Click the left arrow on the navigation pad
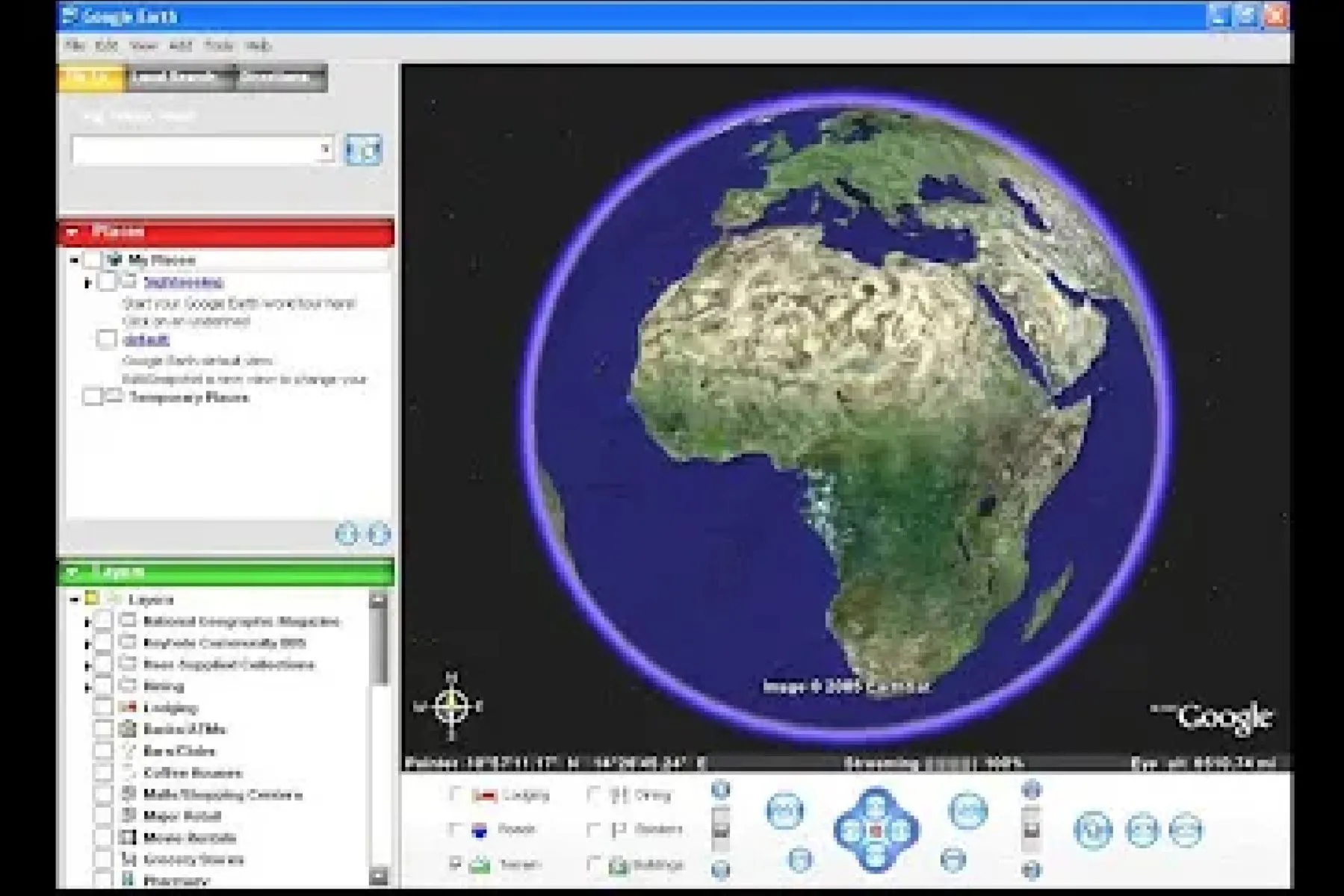This screenshot has height=896, width=1344. pos(850,830)
